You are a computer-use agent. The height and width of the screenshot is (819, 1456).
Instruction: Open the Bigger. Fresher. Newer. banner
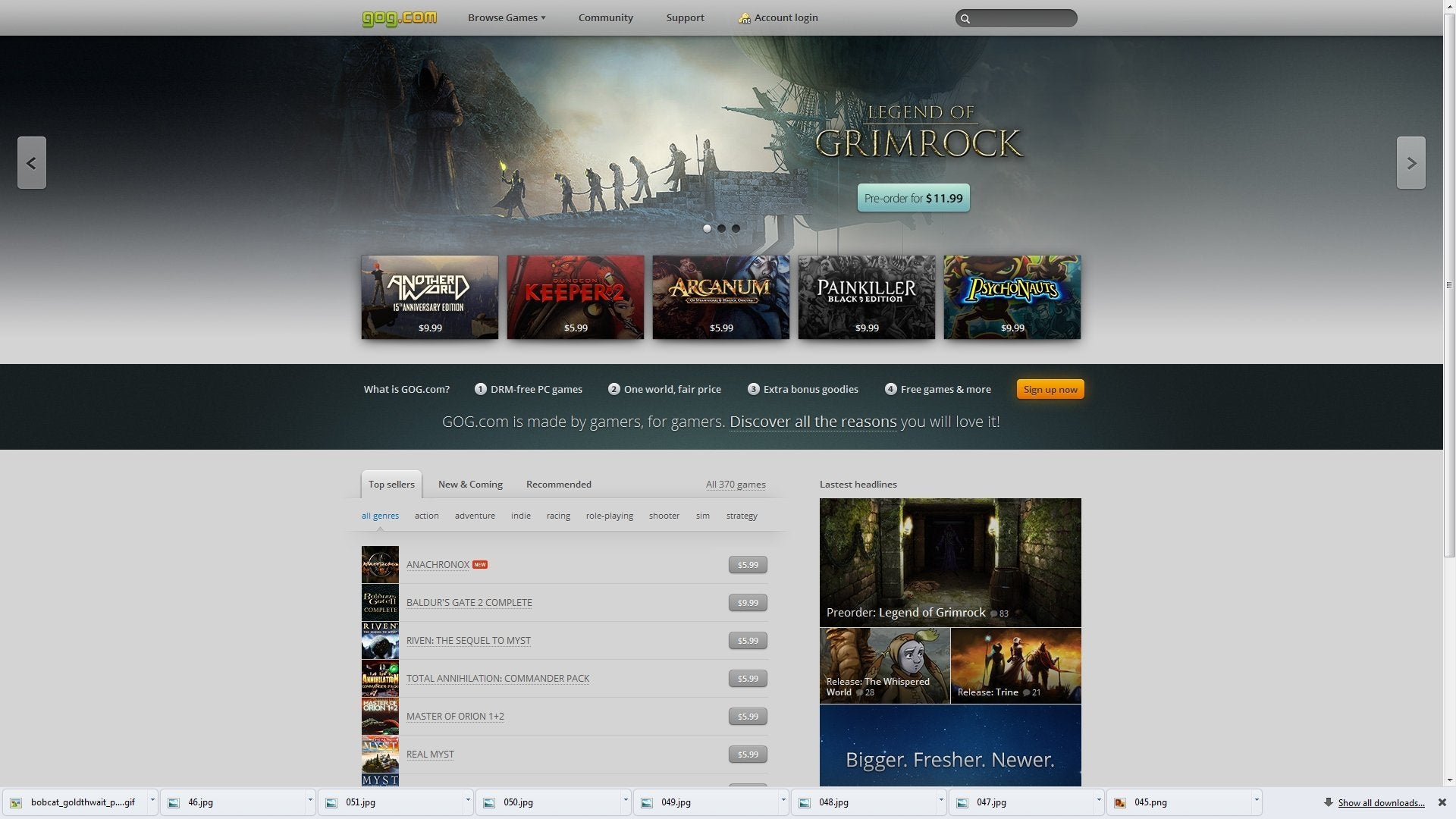[x=950, y=745]
